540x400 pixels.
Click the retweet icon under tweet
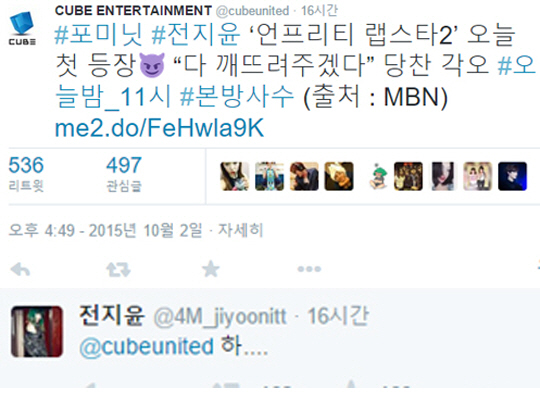[118, 269]
